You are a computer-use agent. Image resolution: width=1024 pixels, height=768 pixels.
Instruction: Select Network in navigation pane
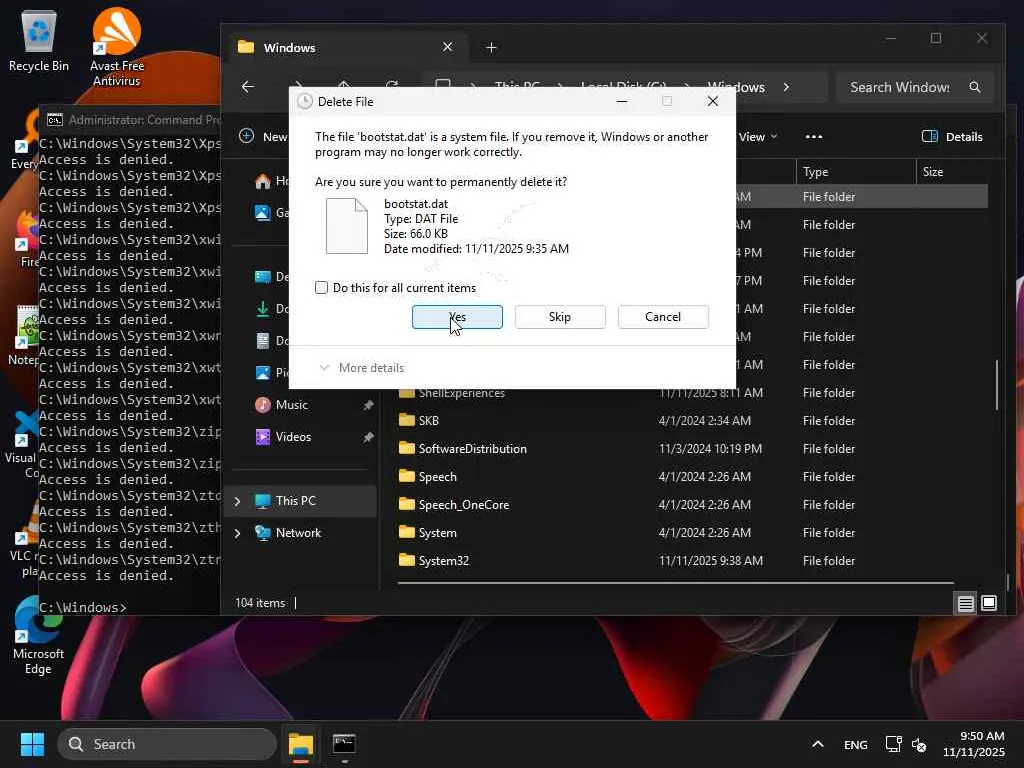[298, 533]
